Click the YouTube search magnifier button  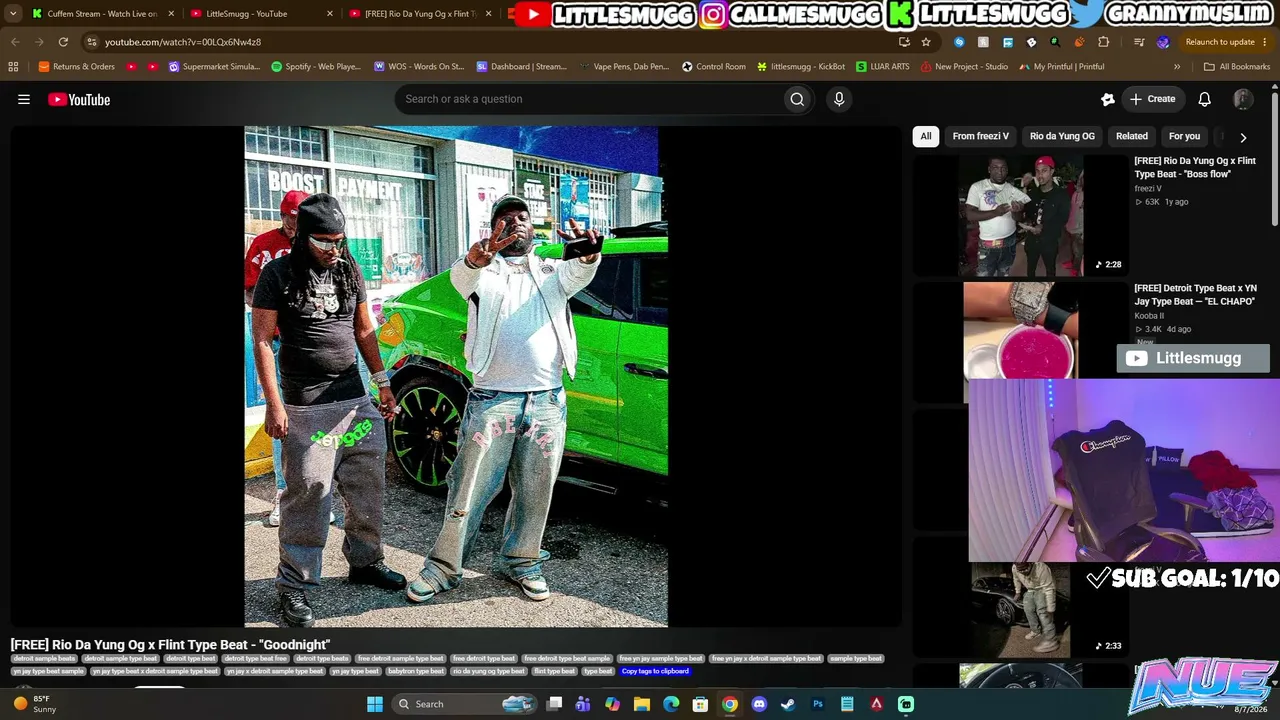coord(797,99)
